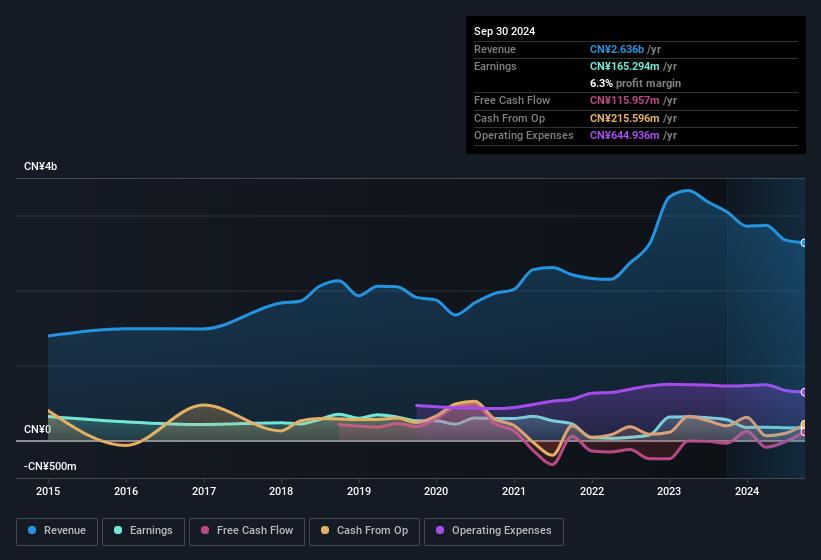Click the 2019 x-axis label
The image size is (821, 560).
(359, 491)
